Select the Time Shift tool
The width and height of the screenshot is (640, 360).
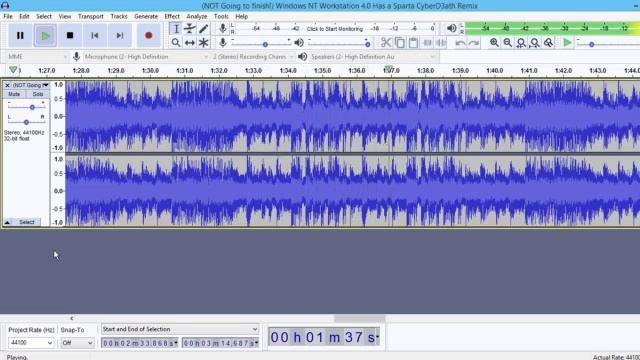[190, 42]
